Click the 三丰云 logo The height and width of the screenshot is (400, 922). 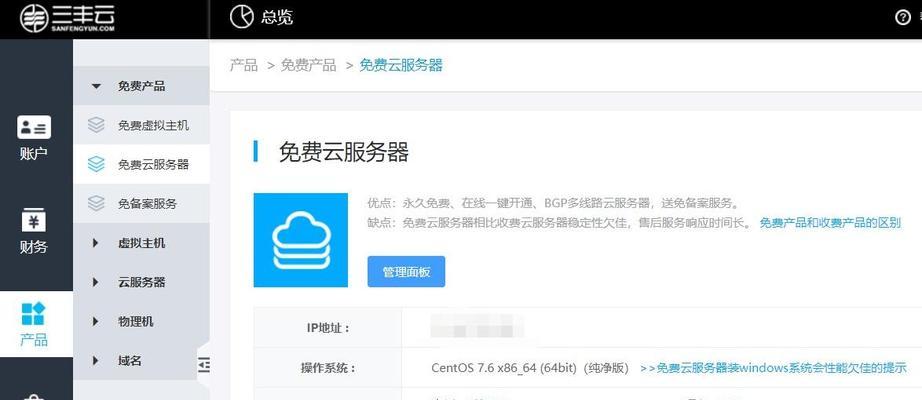67,18
